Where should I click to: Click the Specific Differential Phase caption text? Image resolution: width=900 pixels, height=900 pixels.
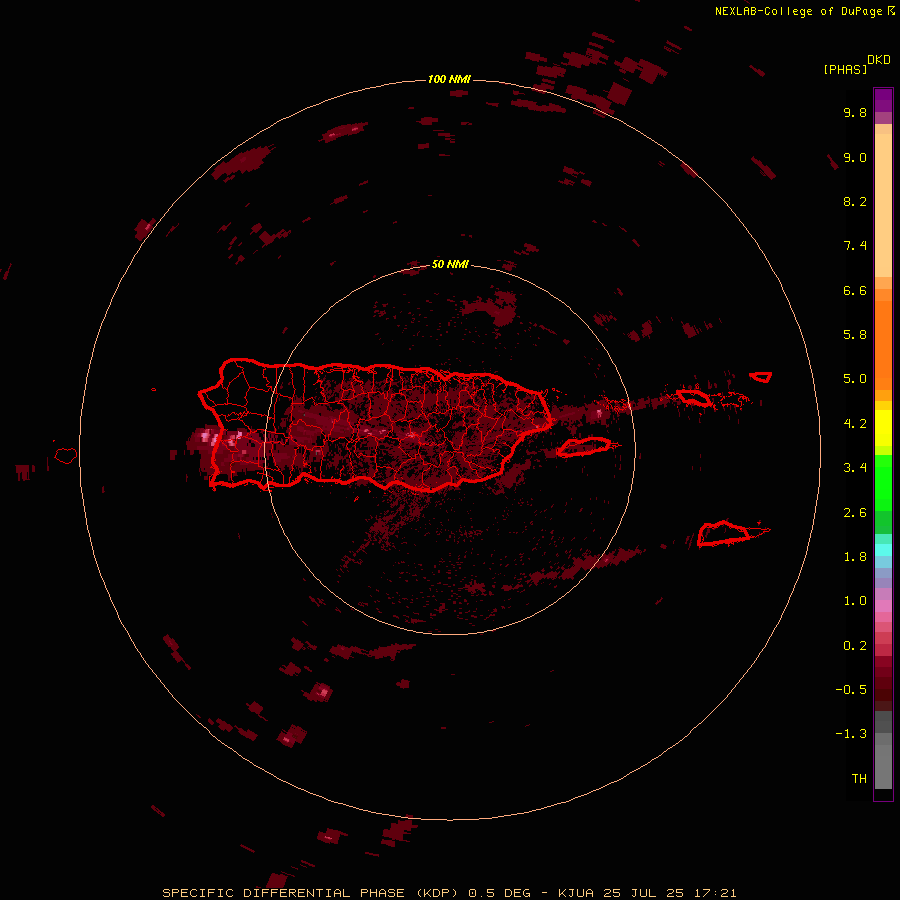[449, 893]
